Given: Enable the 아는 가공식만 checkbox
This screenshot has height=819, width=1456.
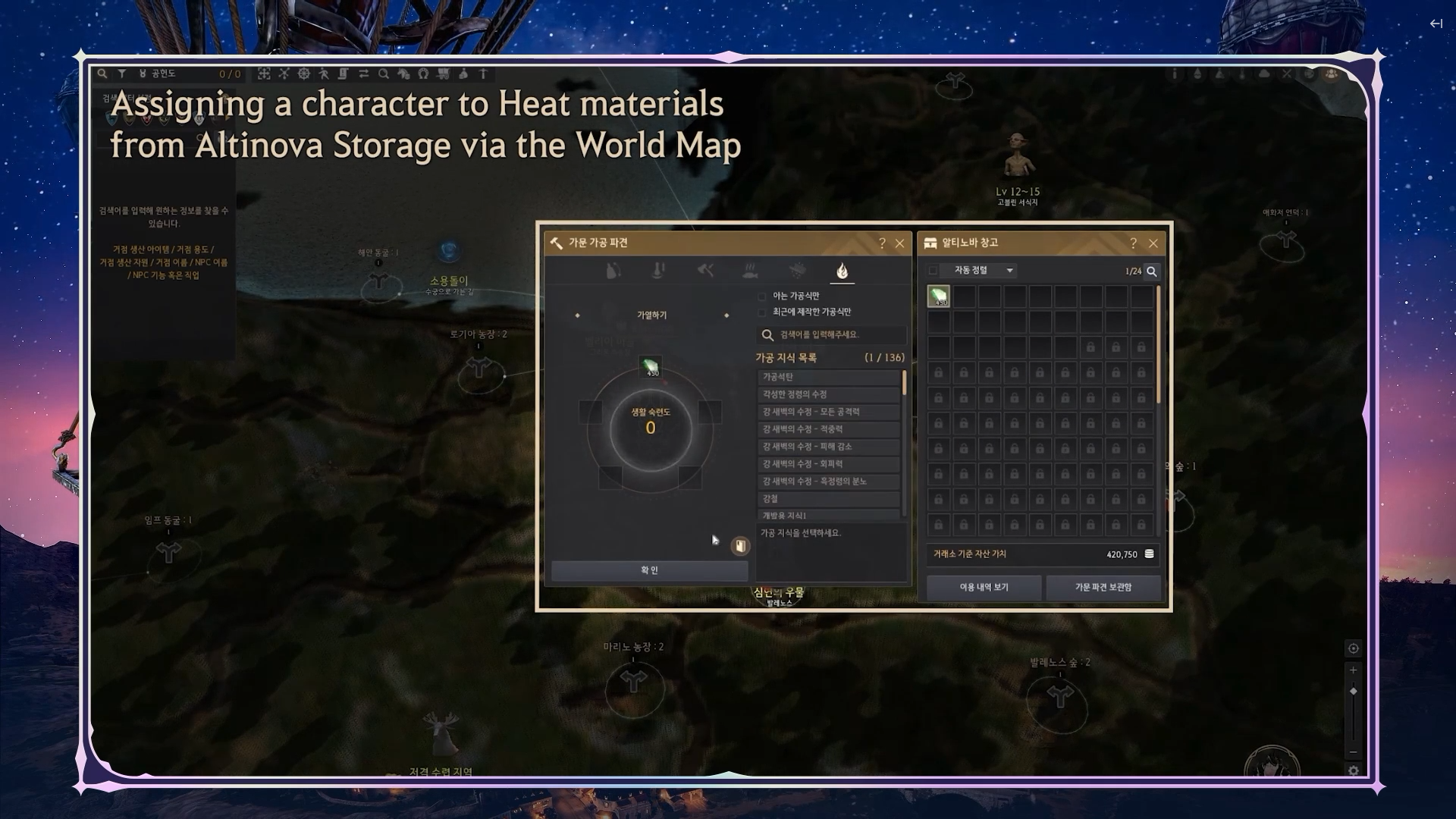Looking at the screenshot, I should [762, 296].
